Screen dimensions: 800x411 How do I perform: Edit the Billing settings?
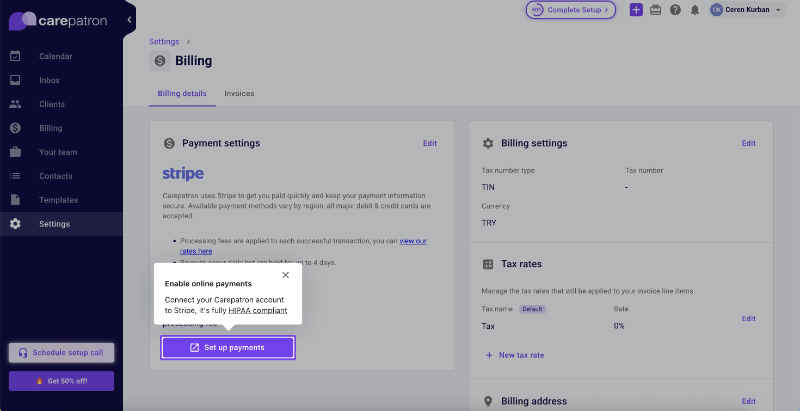click(748, 143)
